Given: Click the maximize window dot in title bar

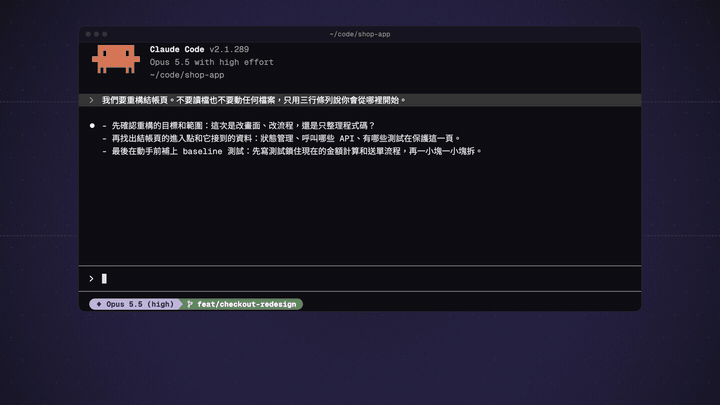Looking at the screenshot, I should [x=105, y=34].
